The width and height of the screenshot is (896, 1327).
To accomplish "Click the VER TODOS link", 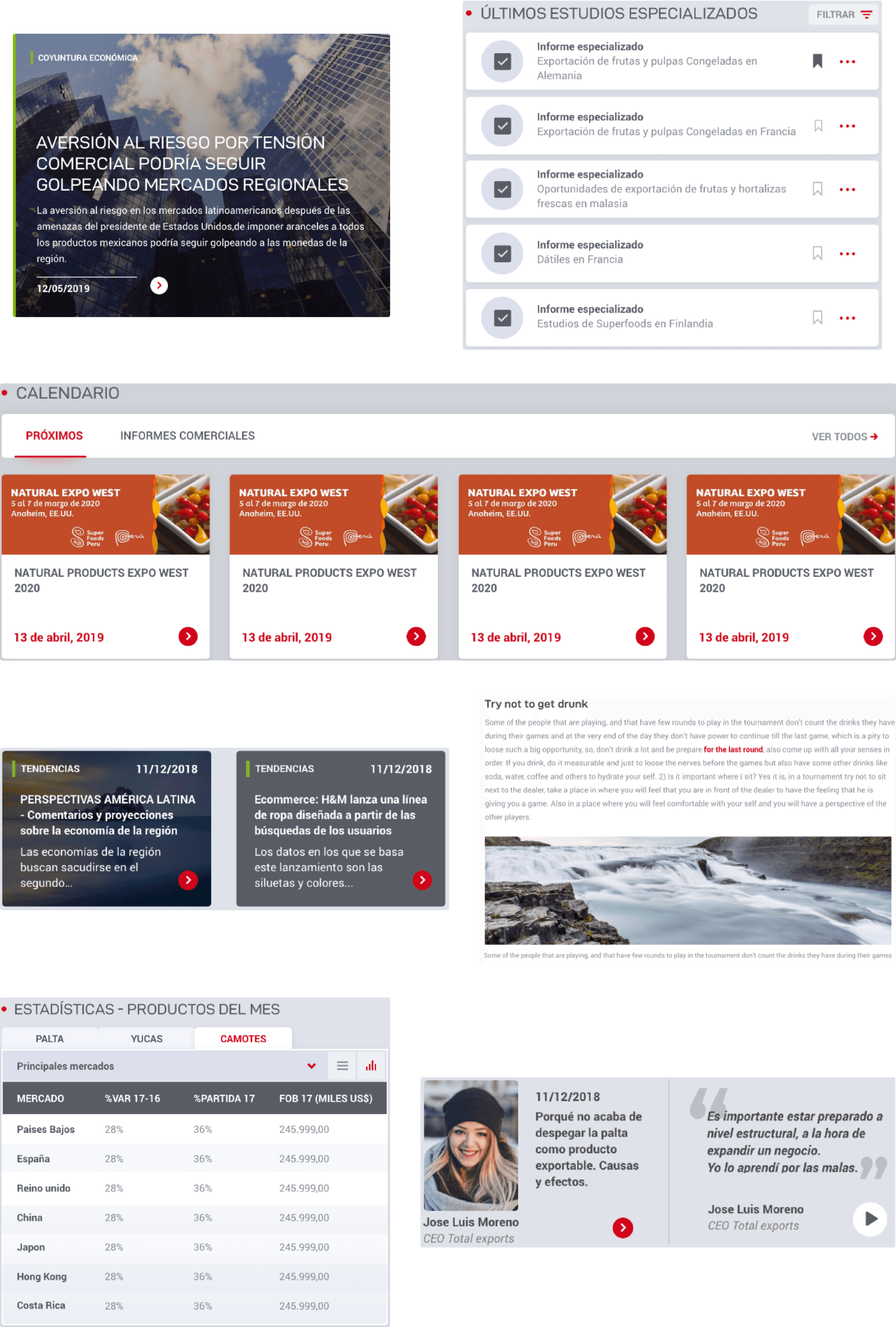I will pyautogui.click(x=845, y=437).
